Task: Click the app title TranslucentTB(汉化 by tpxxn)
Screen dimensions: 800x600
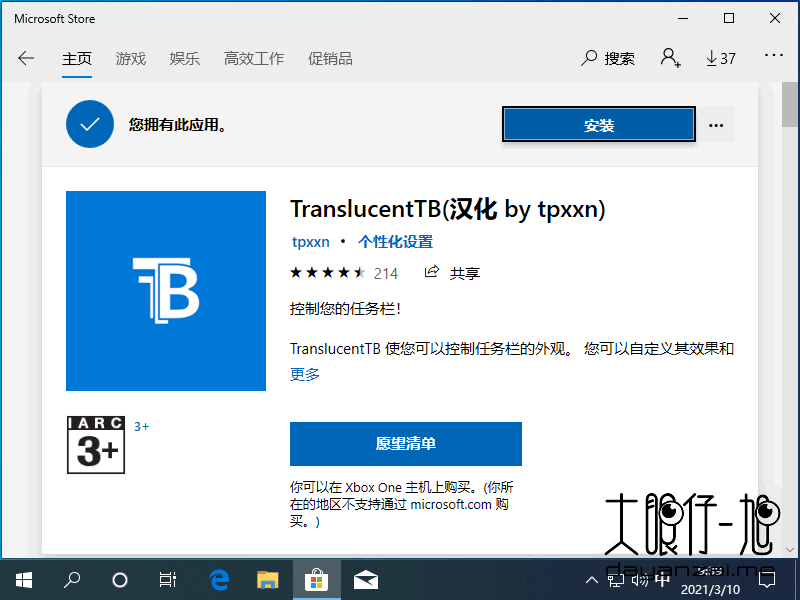Action: [x=448, y=210]
